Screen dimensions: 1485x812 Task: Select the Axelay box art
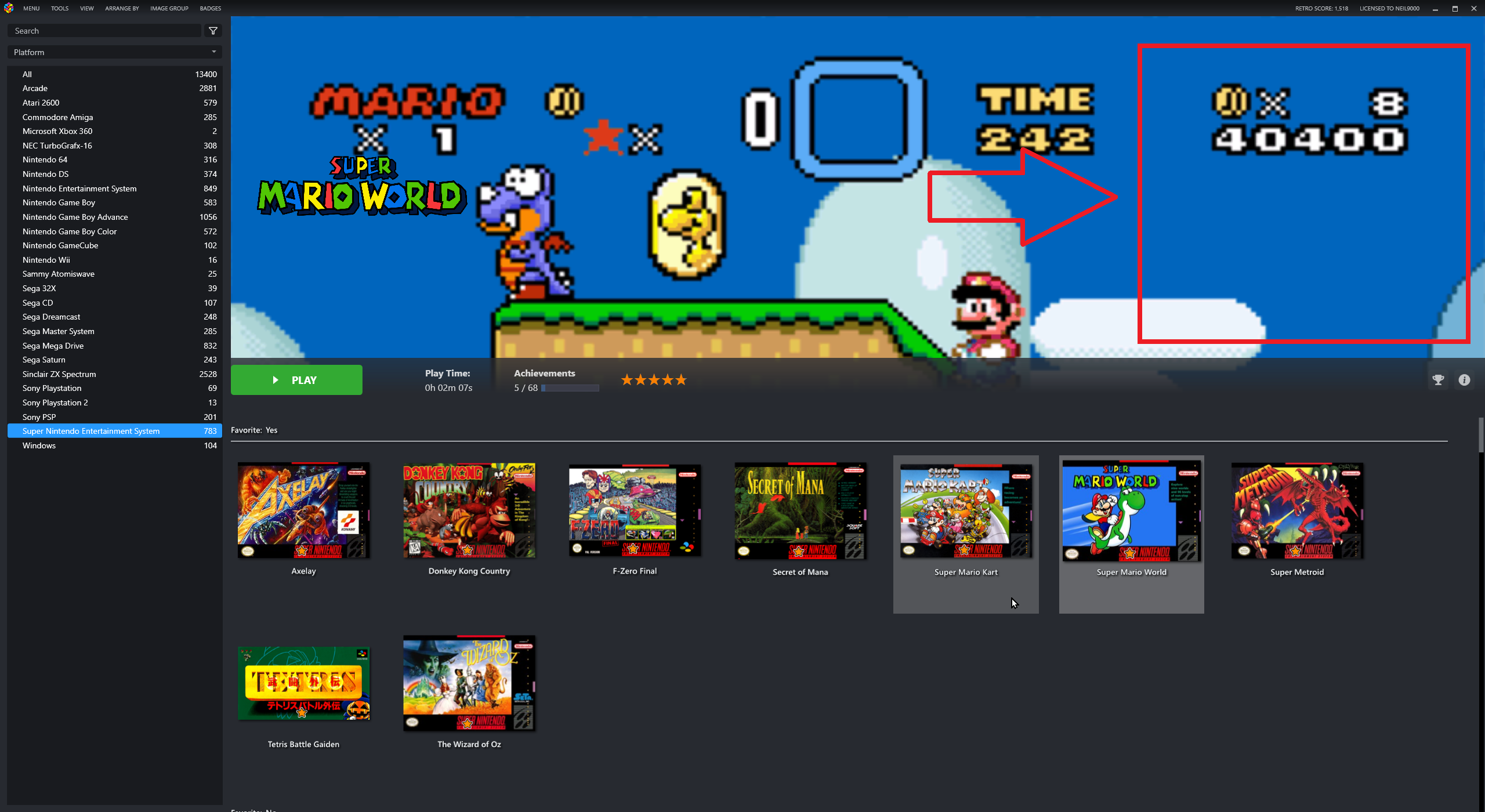pyautogui.click(x=303, y=510)
